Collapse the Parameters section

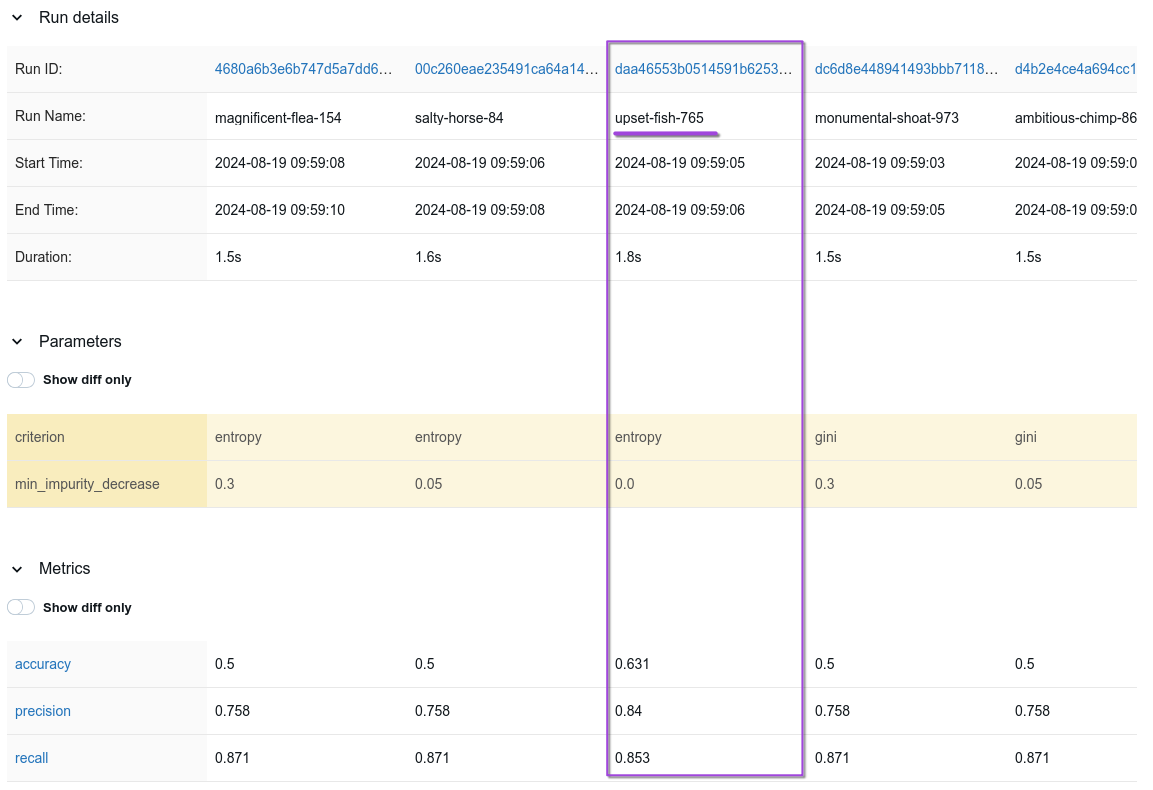18,341
